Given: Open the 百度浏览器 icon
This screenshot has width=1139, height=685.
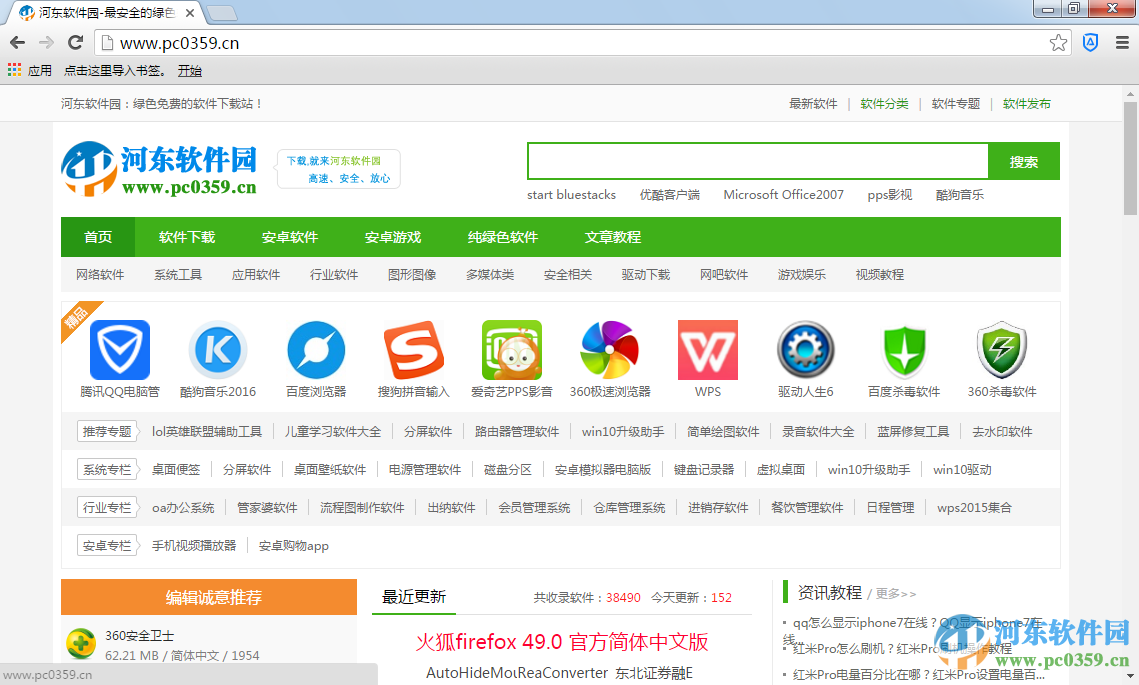Looking at the screenshot, I should pos(315,350).
